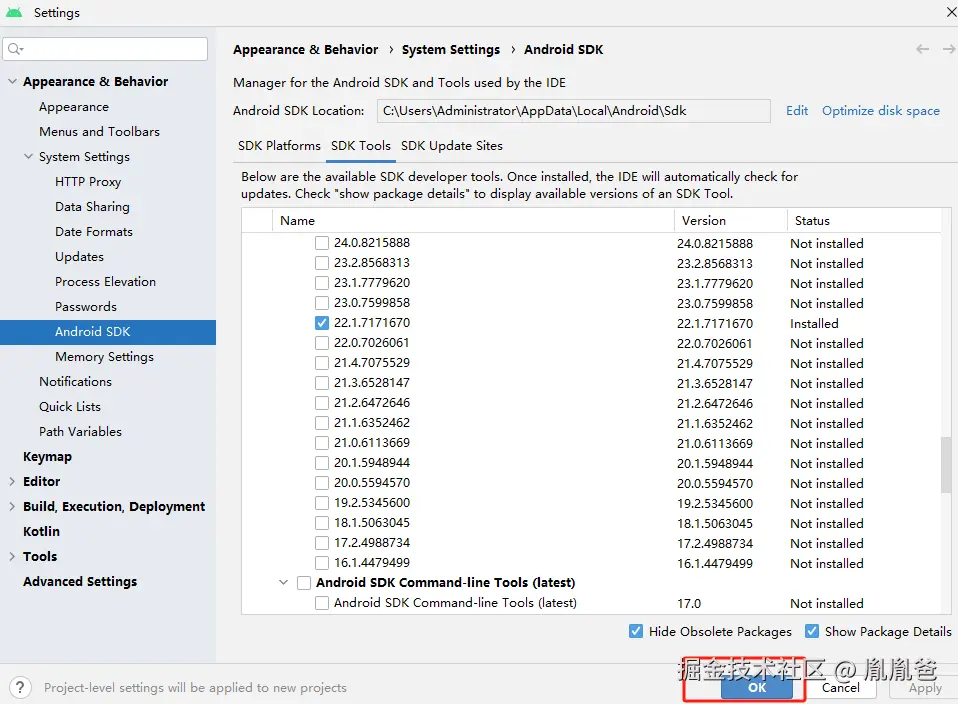Viewport: 958px width, 704px height.
Task: Open Path Variables settings
Action: 81,432
